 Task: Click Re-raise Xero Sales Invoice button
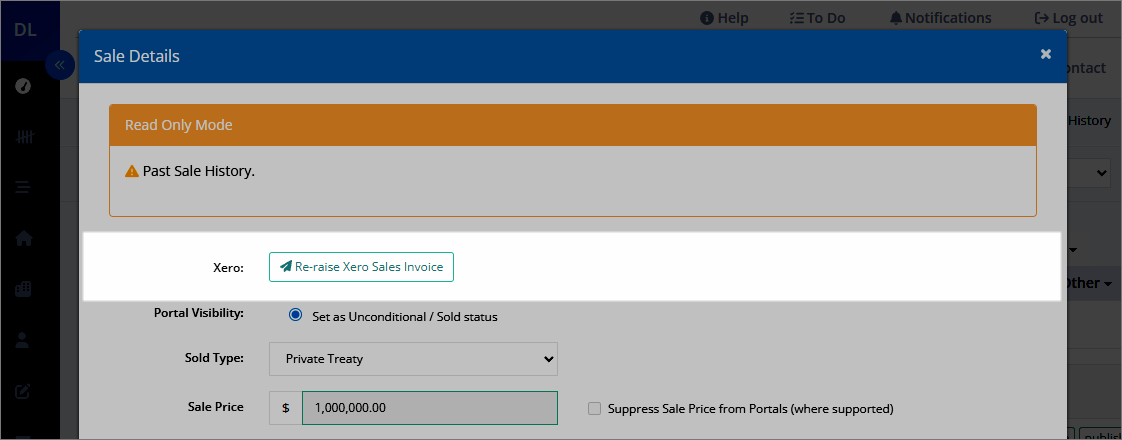pyautogui.click(x=361, y=267)
